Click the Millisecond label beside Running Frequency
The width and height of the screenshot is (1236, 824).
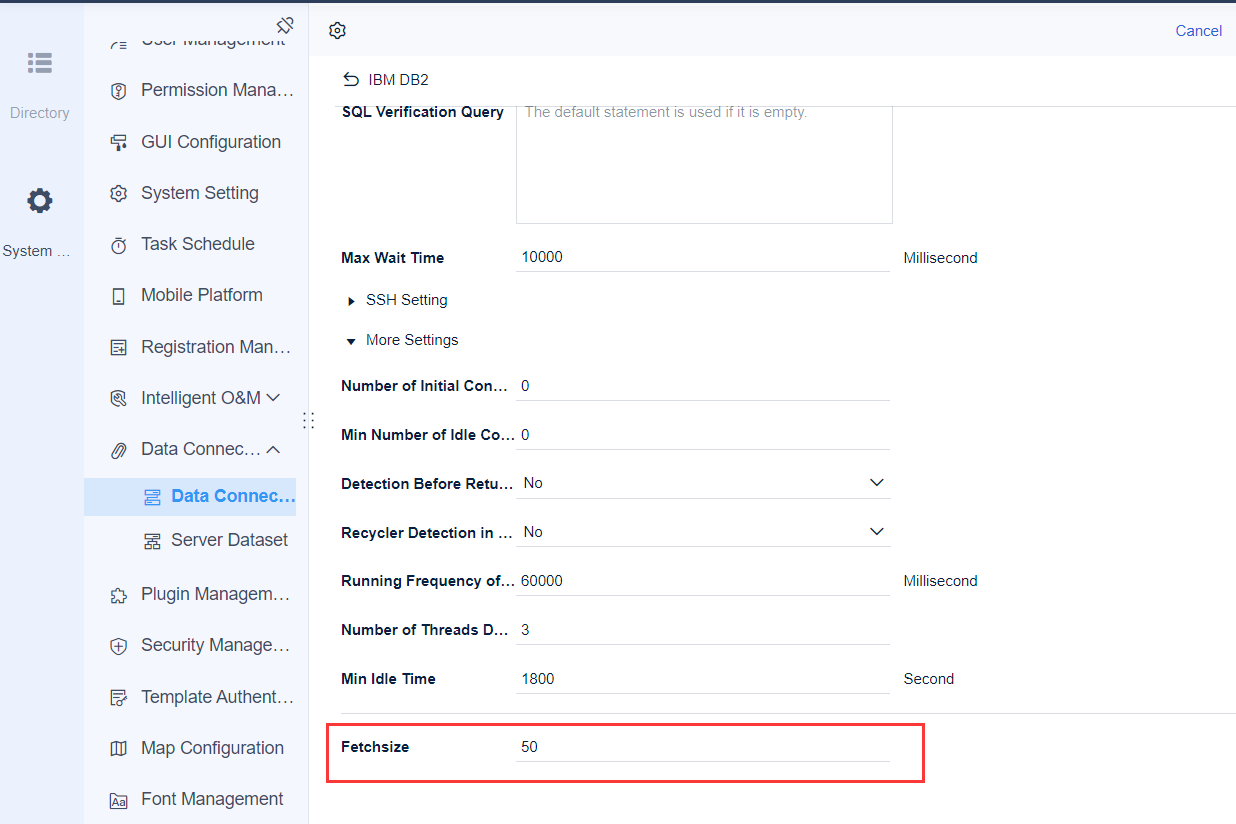[940, 581]
